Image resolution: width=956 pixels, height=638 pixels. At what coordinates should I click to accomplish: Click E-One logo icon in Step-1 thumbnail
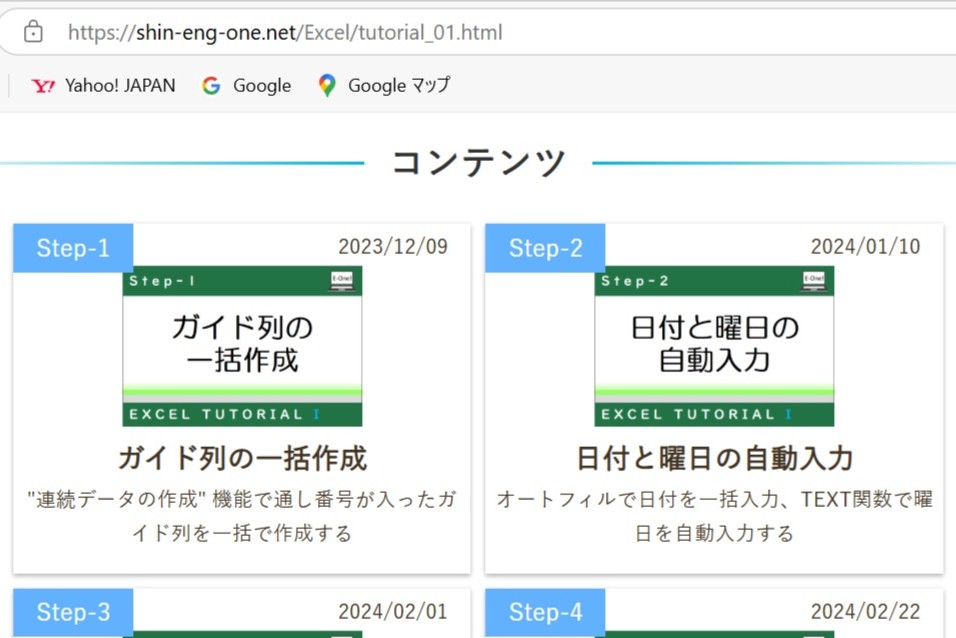[x=342, y=281]
